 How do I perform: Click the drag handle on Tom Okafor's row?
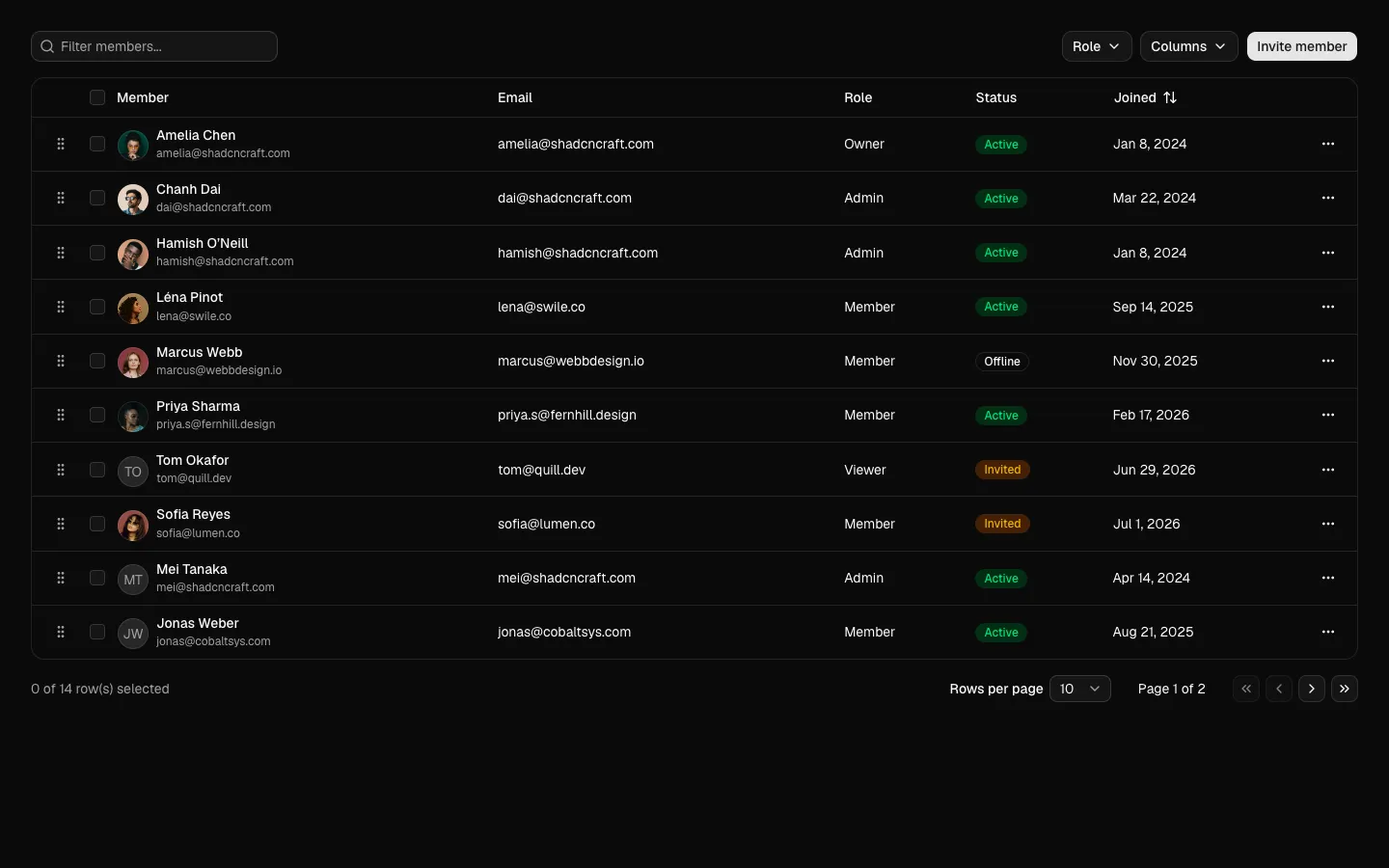coord(61,470)
